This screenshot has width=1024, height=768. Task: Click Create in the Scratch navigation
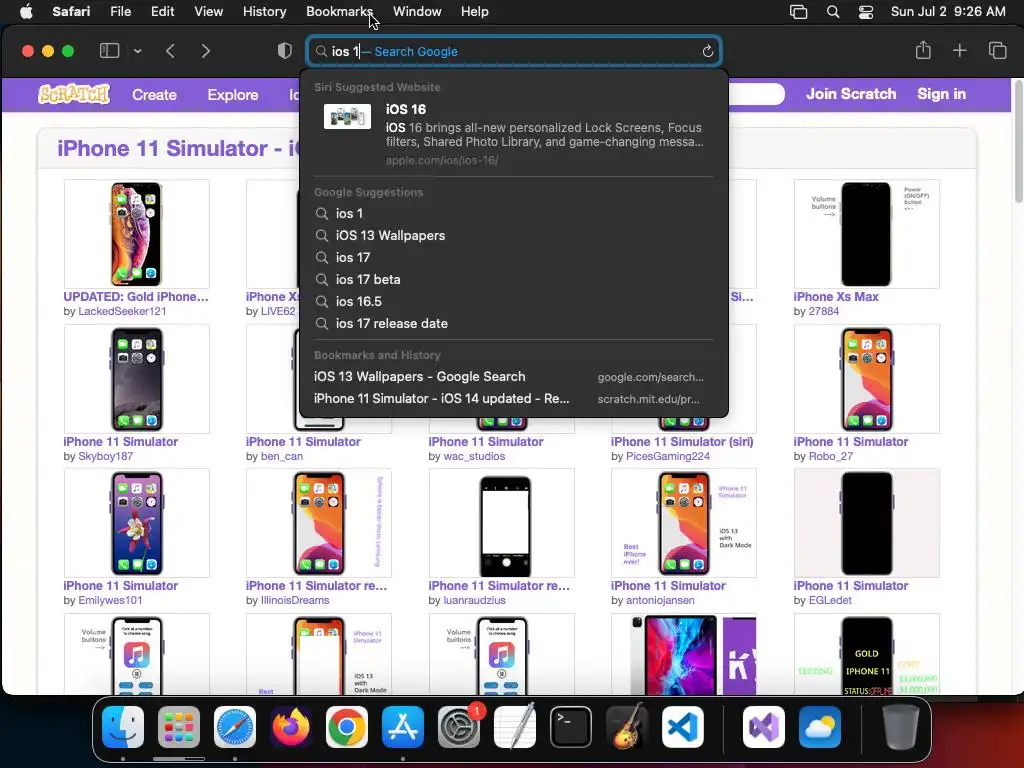point(154,95)
